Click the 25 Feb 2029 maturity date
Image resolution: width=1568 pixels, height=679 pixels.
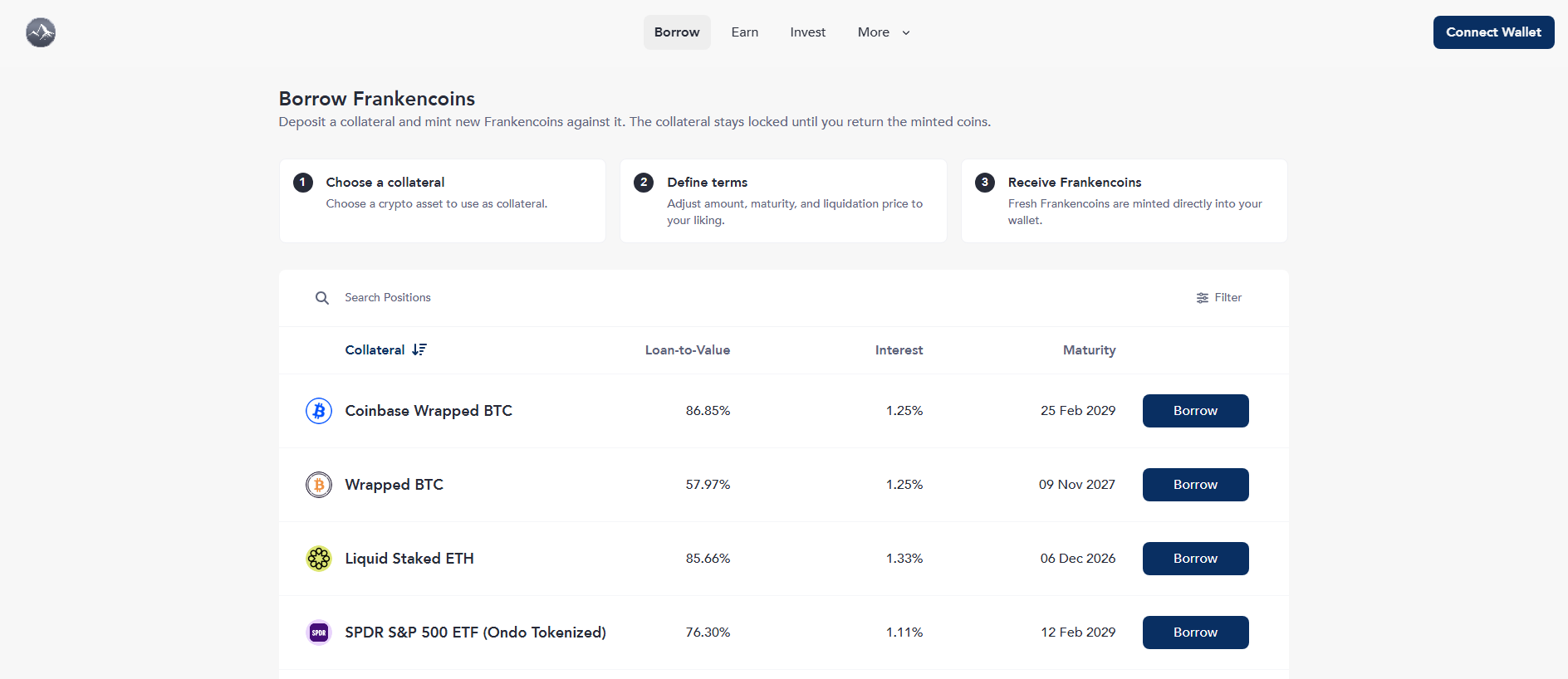pos(1078,411)
